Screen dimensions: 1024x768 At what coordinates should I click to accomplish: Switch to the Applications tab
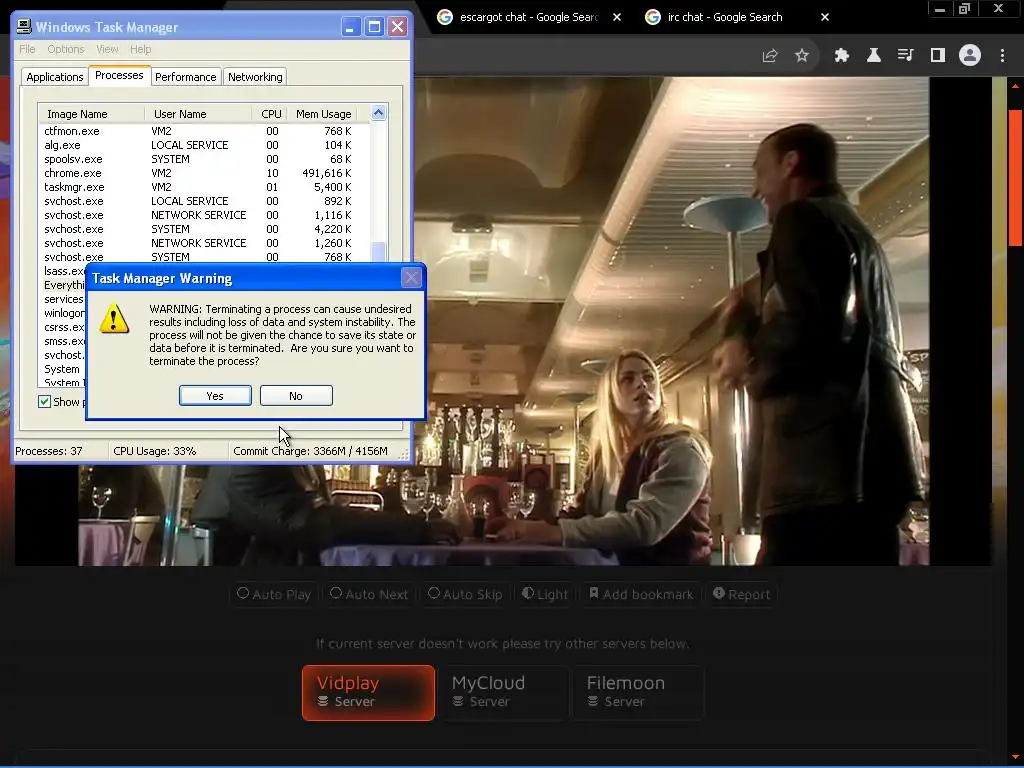[55, 77]
